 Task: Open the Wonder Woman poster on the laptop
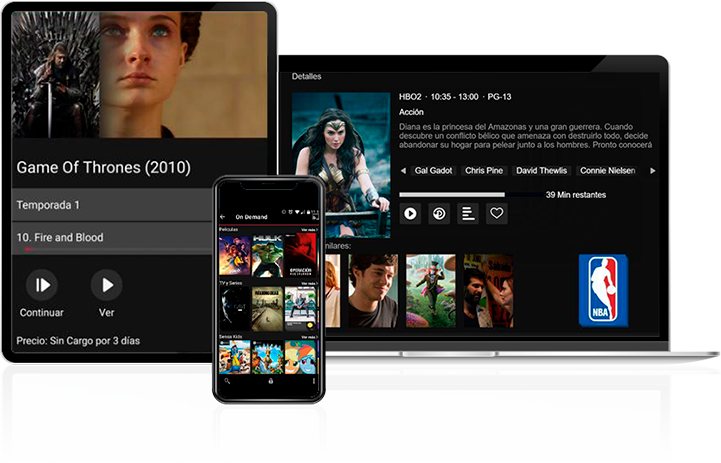[341, 165]
